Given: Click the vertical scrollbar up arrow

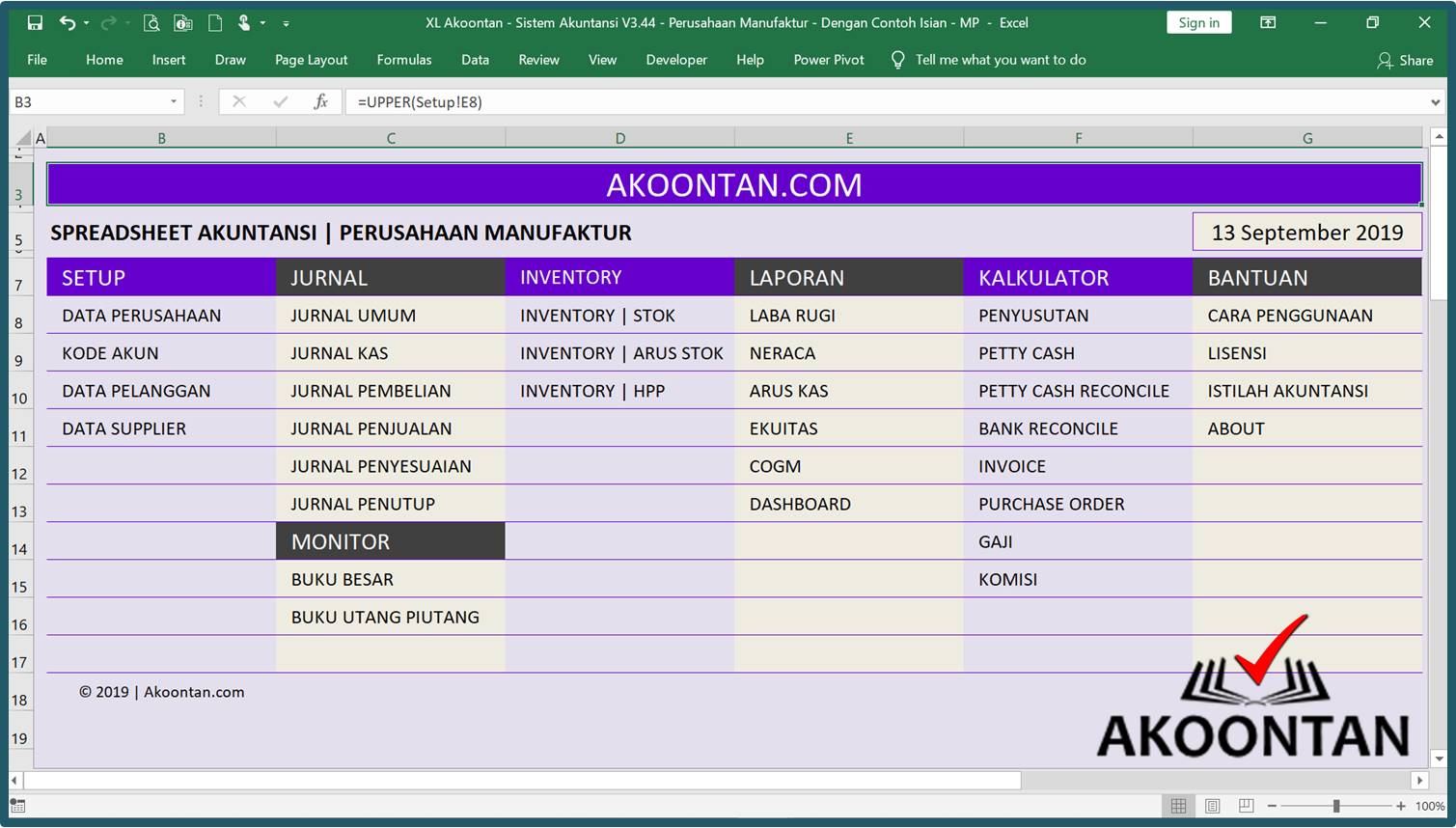Looking at the screenshot, I should (x=1438, y=137).
